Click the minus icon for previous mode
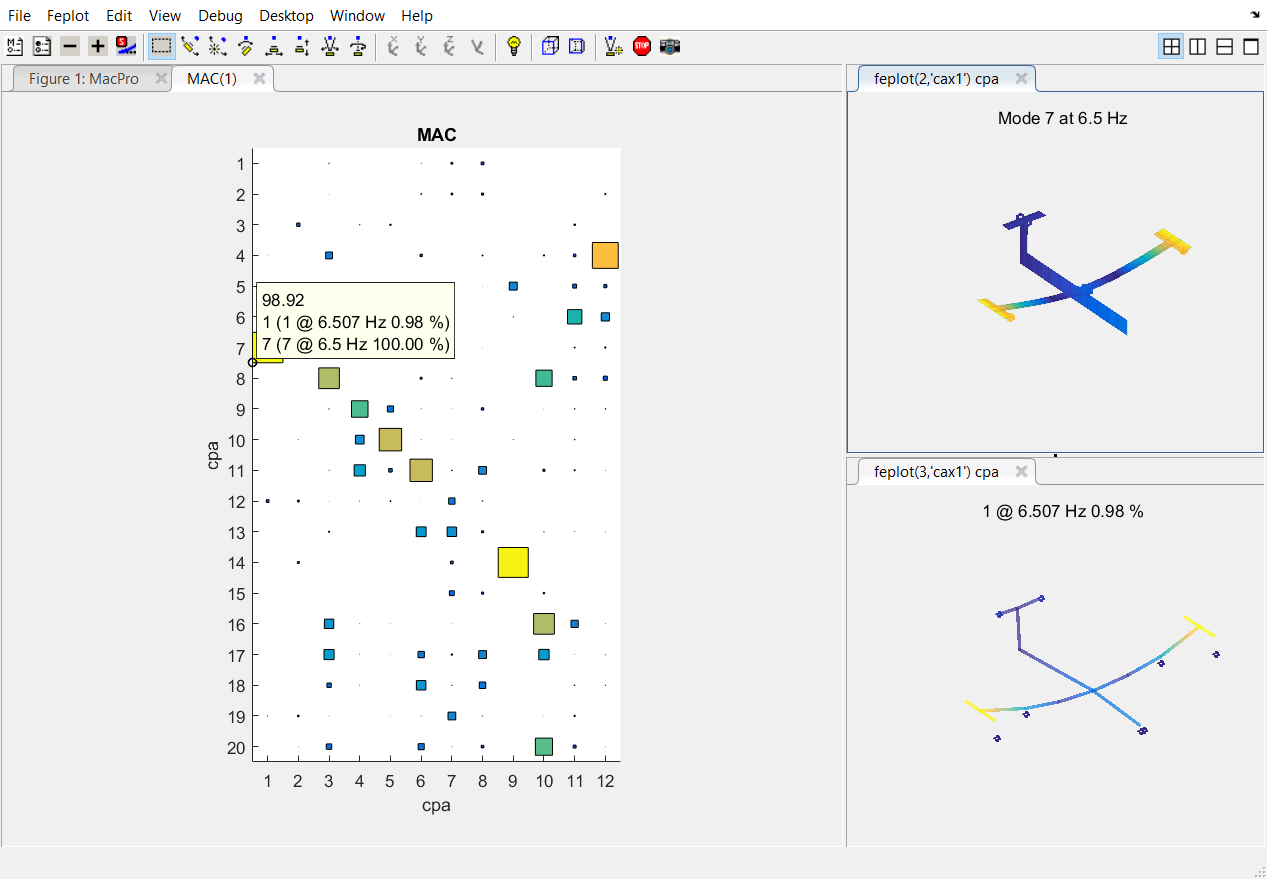 coord(70,46)
